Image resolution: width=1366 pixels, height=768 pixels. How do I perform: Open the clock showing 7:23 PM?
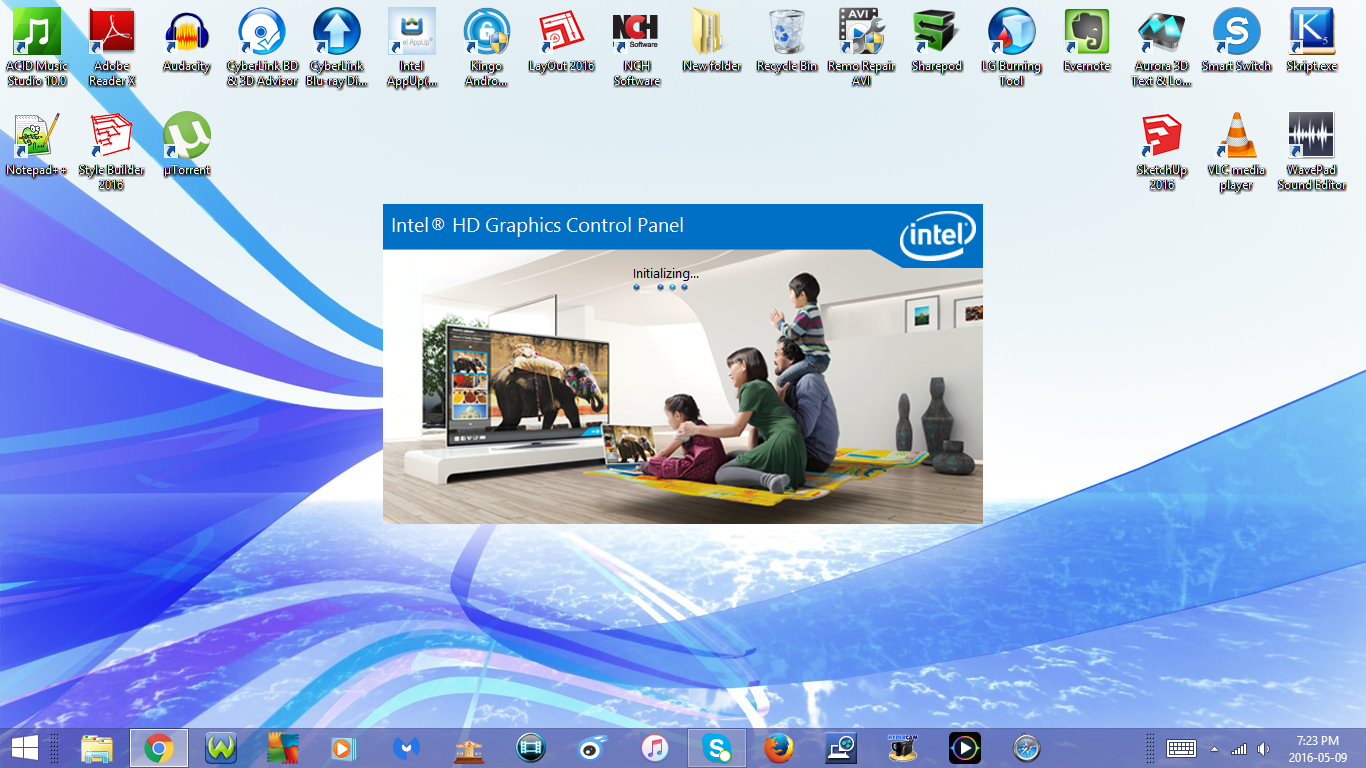tap(1317, 748)
